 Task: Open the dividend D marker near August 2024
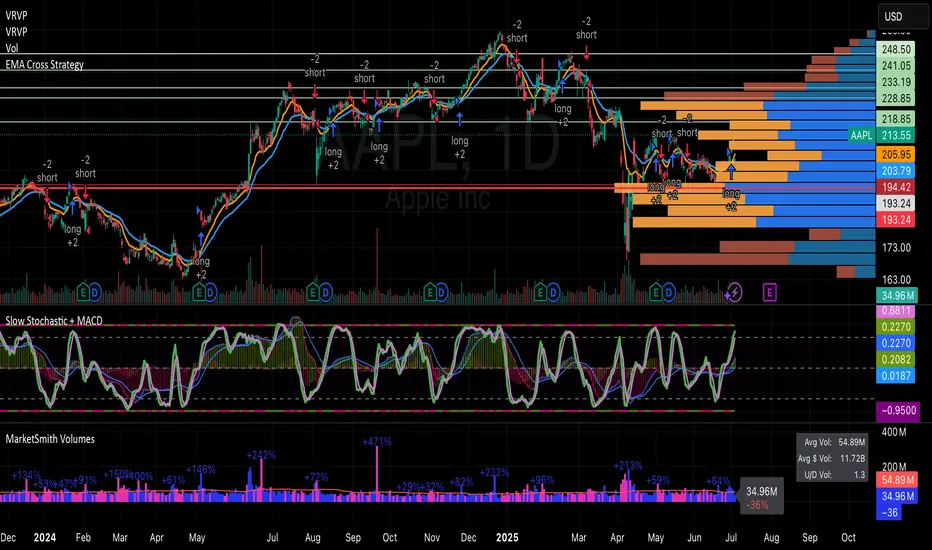[326, 293]
